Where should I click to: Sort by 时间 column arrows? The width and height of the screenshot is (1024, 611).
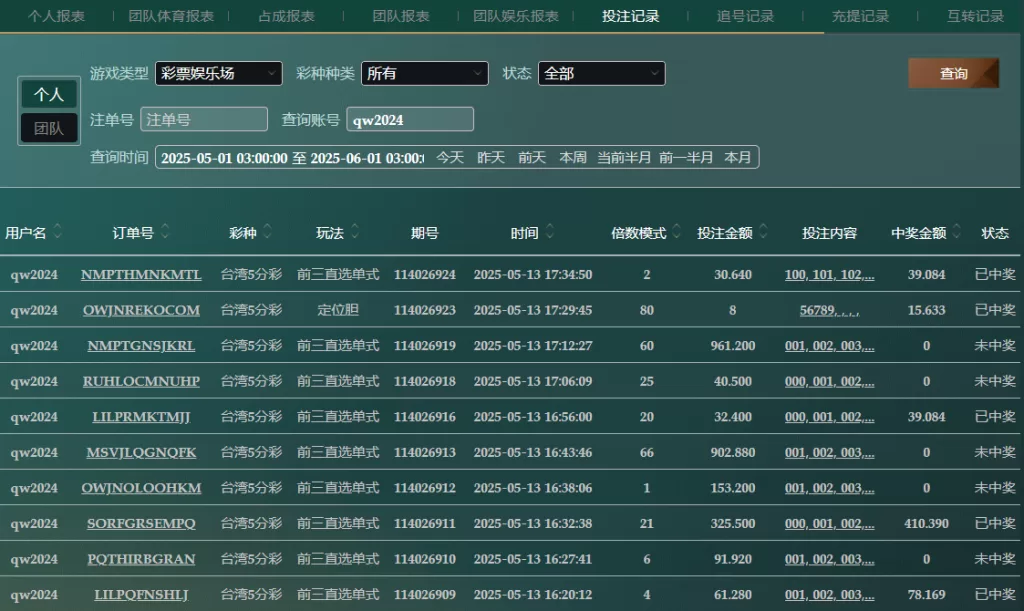point(550,231)
